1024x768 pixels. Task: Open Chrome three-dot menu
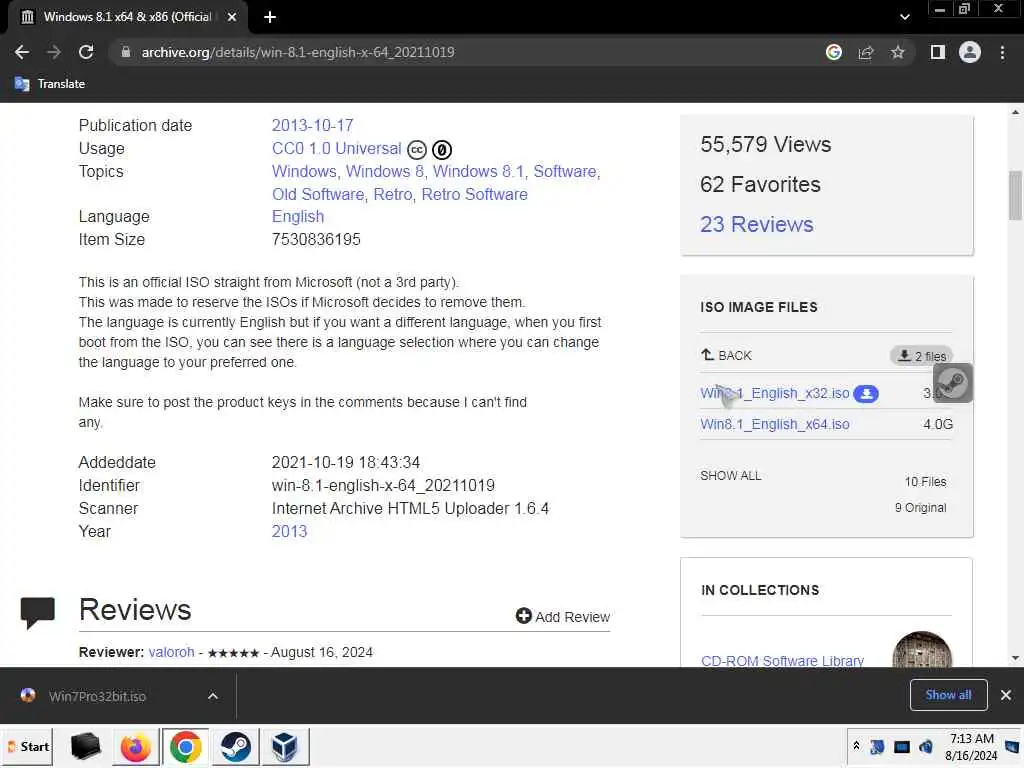(x=1002, y=52)
